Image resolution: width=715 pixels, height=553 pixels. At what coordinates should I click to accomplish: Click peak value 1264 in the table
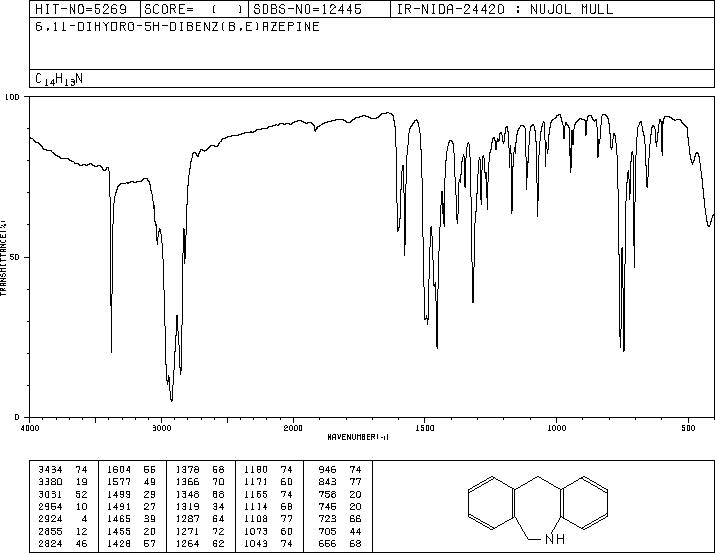[187, 543]
